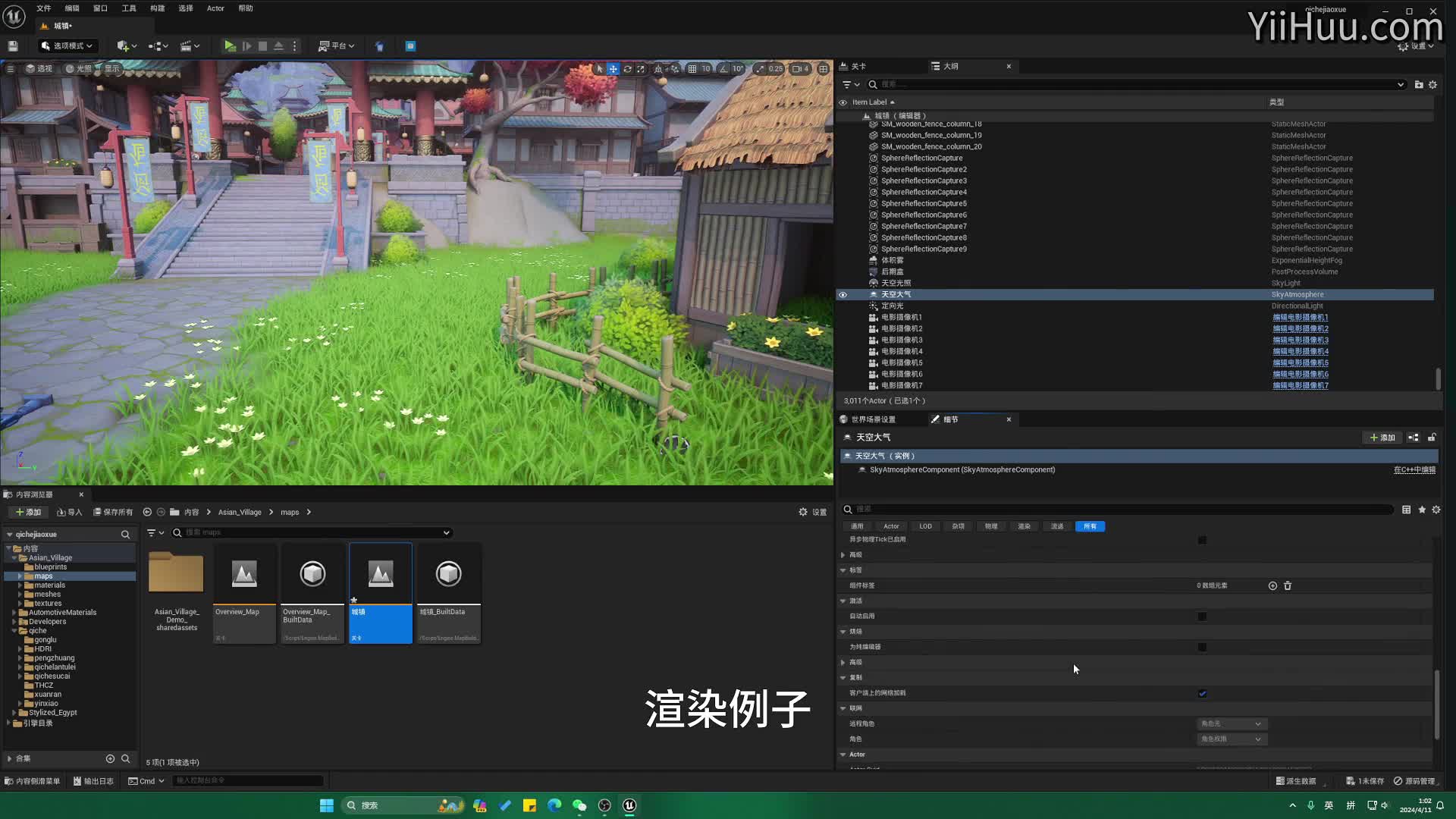Open the 编辑电影摄像机1 link
The image size is (1456, 819).
(1300, 318)
